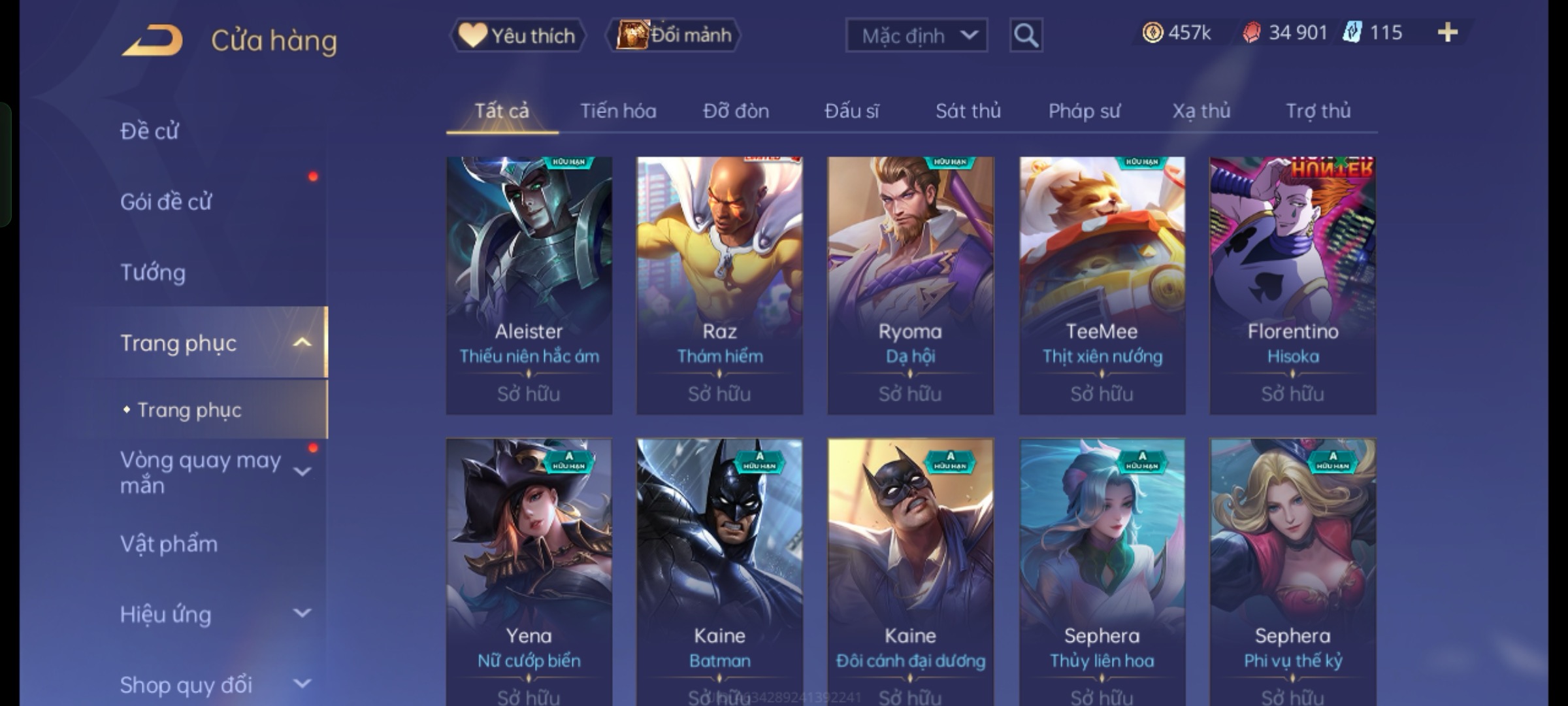
Task: Select the Trợ thủ tab
Action: [x=1318, y=111]
